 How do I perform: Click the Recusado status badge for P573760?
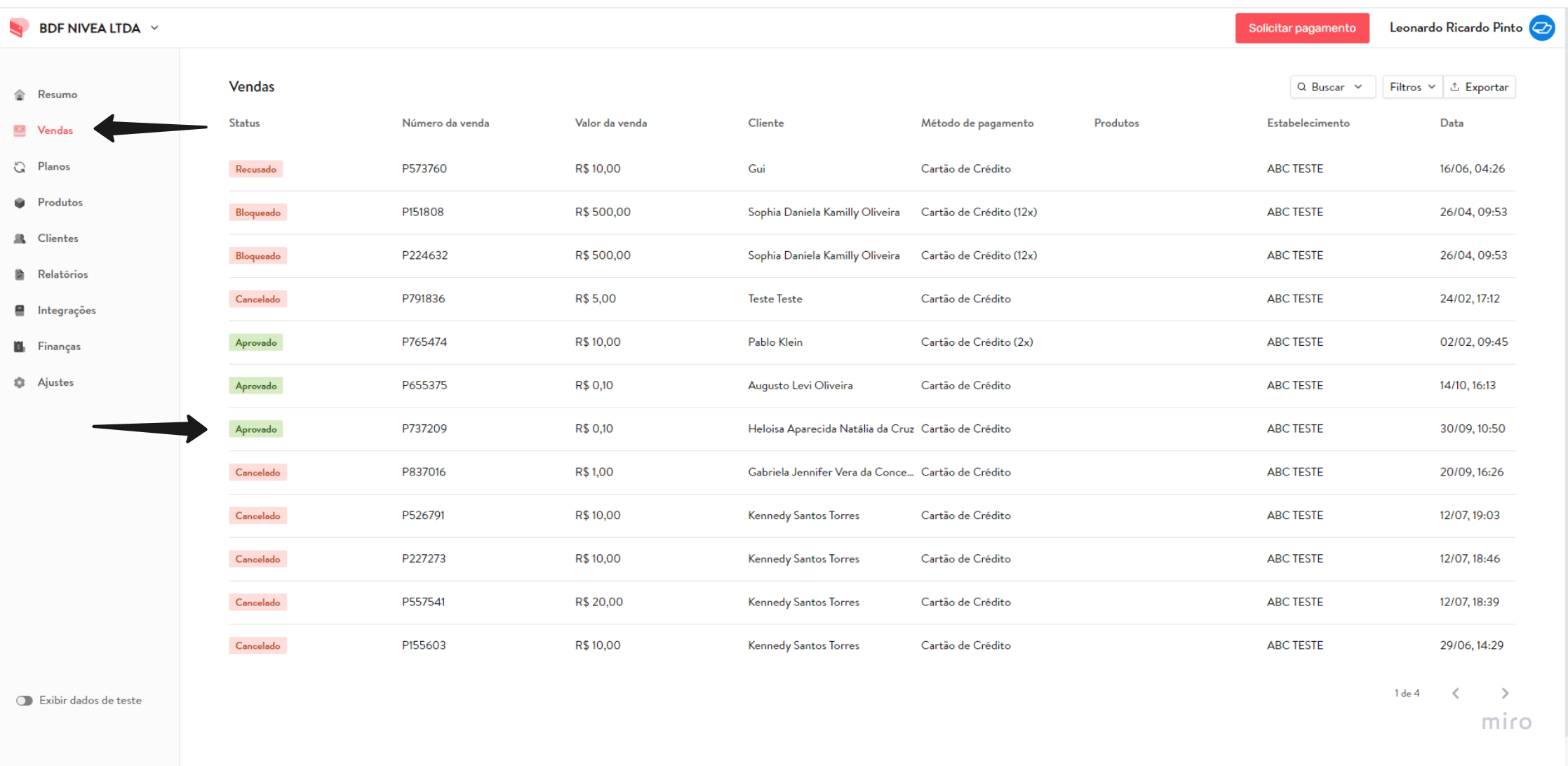click(x=255, y=169)
